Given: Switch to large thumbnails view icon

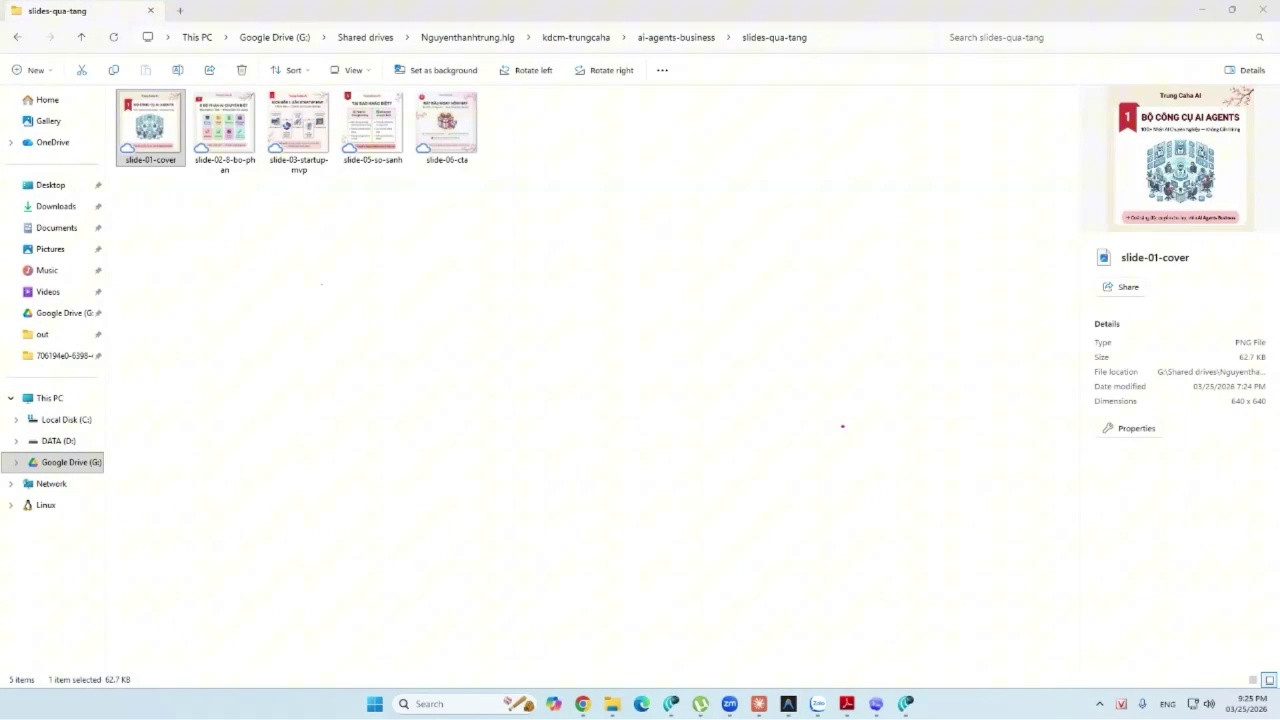Looking at the screenshot, I should click(x=1269, y=680).
